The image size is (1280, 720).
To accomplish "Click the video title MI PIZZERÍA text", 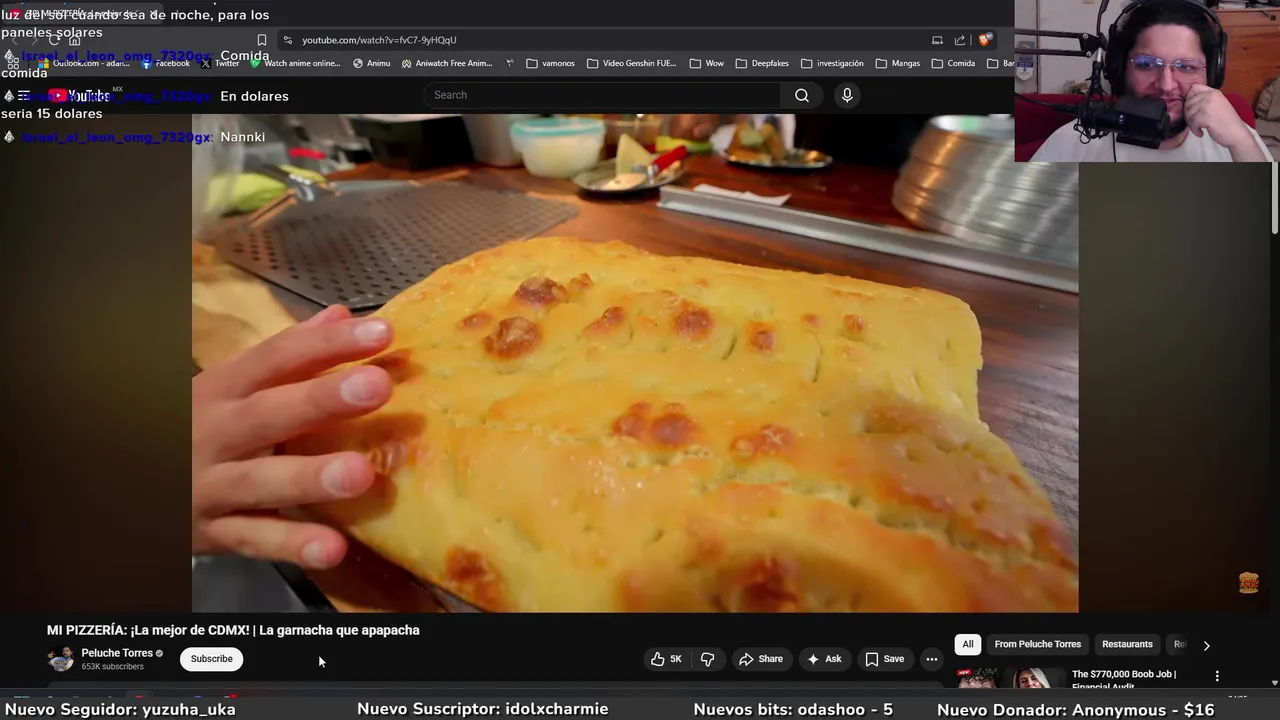I will tap(233, 630).
